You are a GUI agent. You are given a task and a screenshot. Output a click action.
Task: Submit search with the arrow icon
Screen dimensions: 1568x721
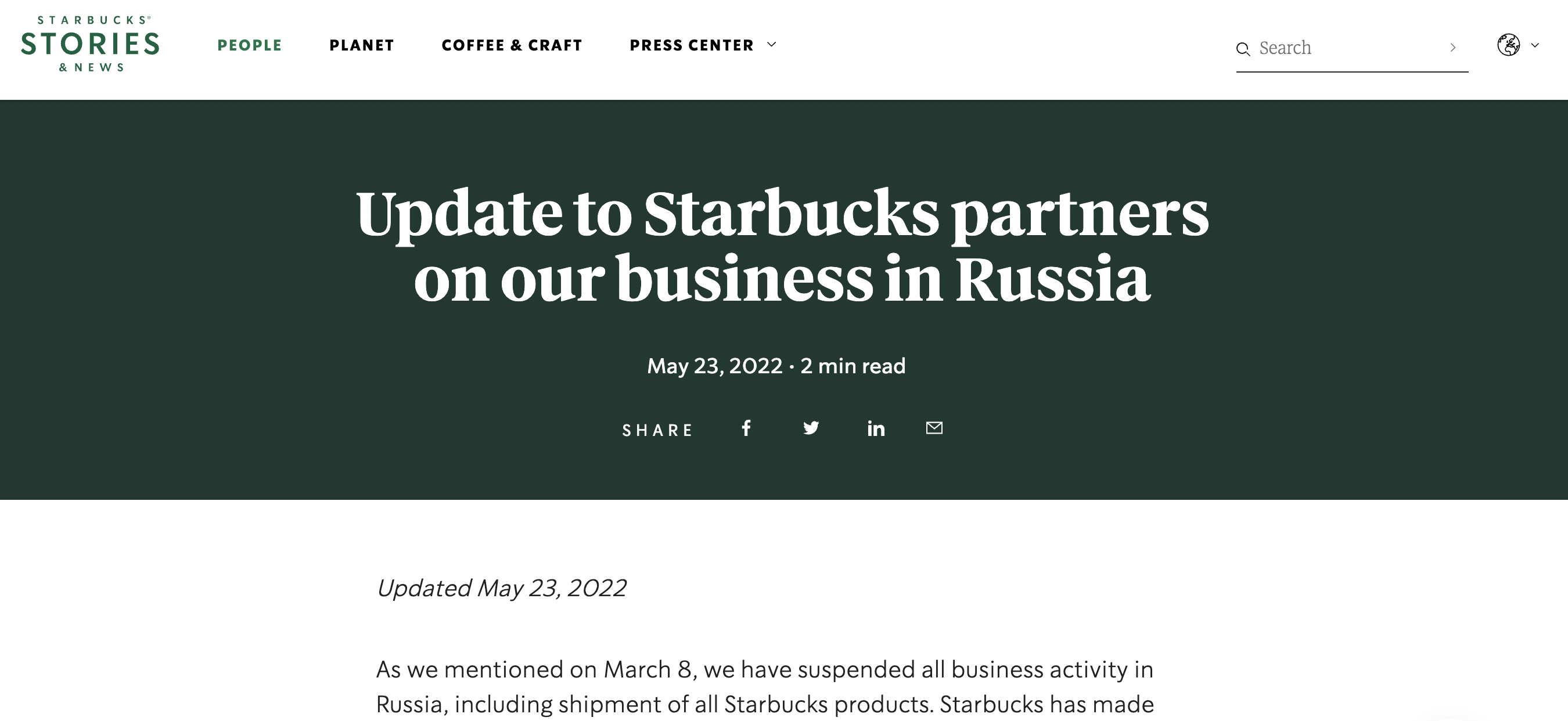click(1453, 48)
